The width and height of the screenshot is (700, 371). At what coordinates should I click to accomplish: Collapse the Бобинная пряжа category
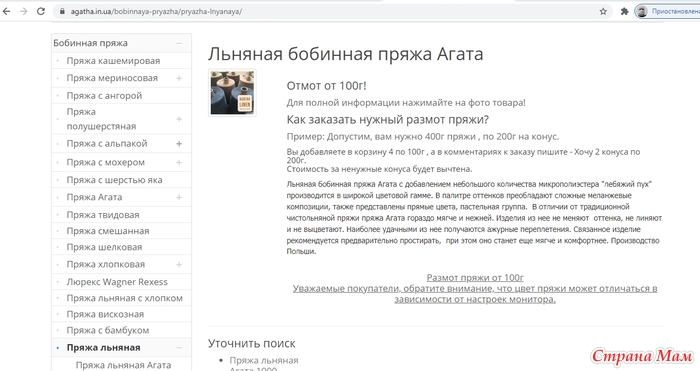tap(179, 43)
